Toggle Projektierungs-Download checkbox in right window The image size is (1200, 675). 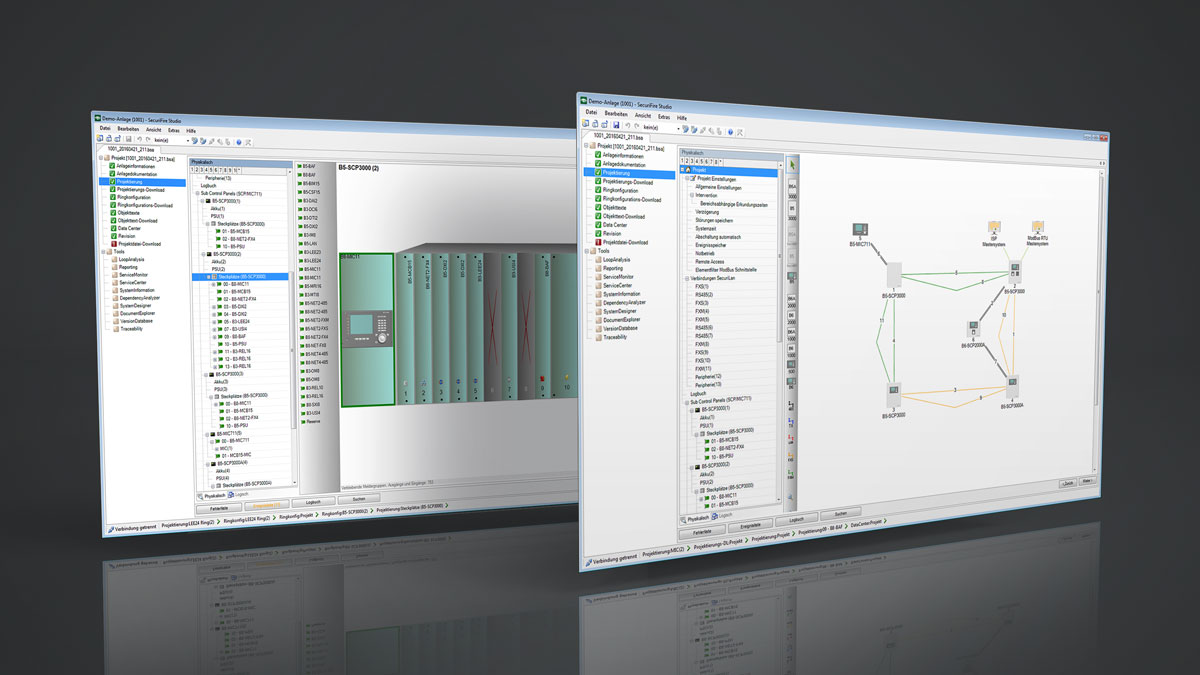pyautogui.click(x=598, y=182)
